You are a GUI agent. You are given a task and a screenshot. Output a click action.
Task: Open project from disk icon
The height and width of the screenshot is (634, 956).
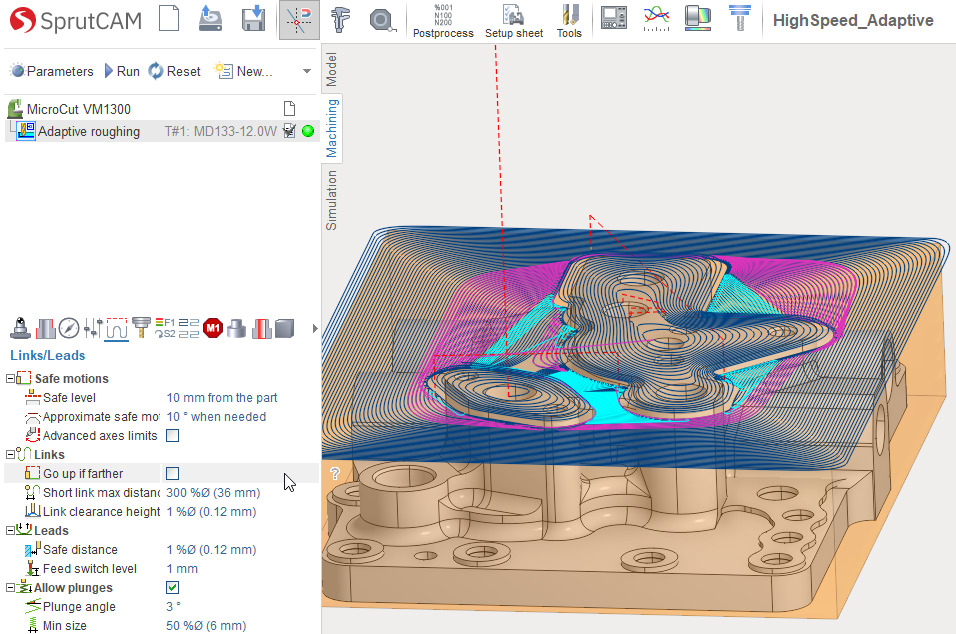(210, 18)
